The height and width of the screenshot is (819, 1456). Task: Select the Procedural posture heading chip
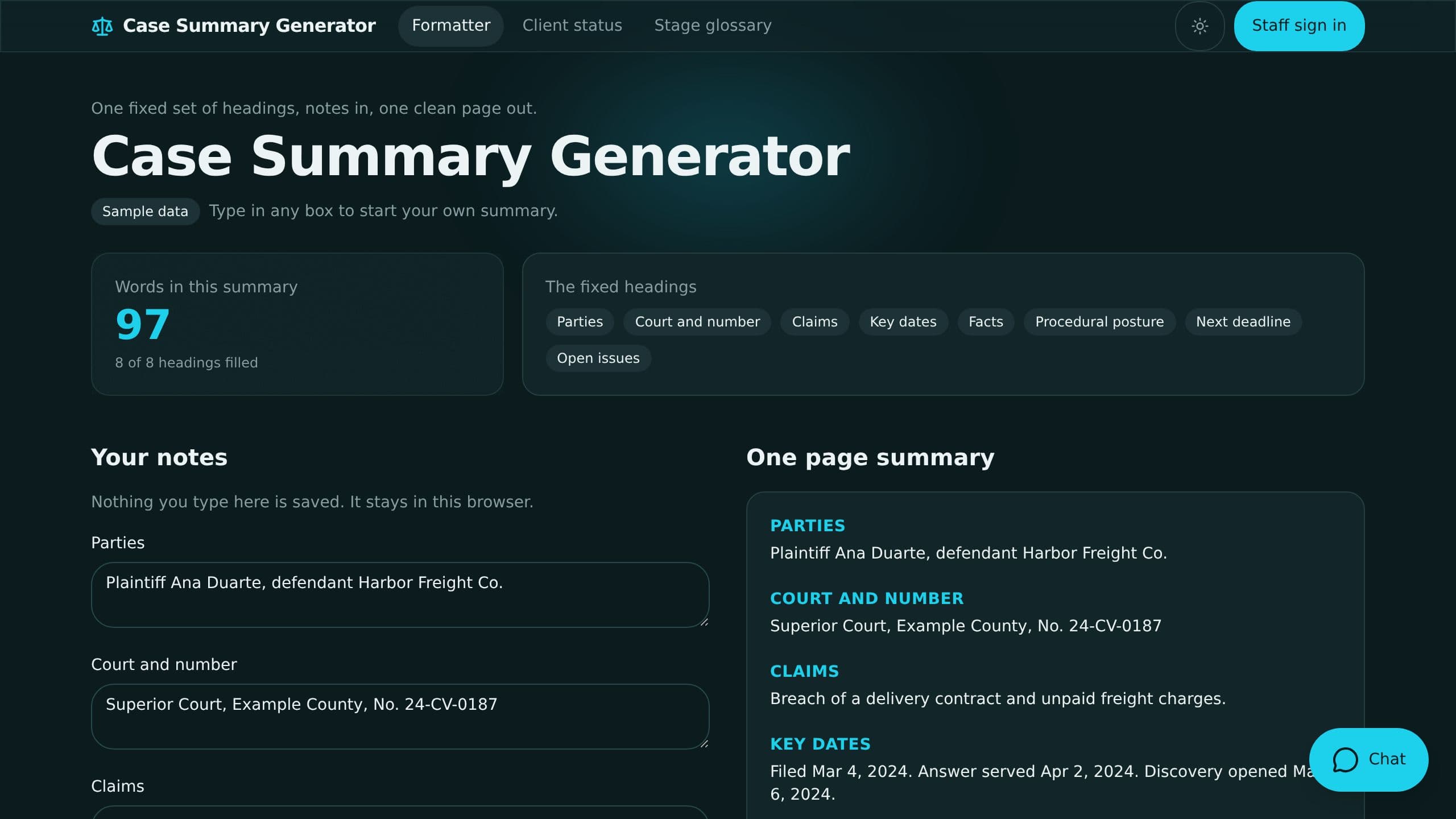pos(1099,322)
